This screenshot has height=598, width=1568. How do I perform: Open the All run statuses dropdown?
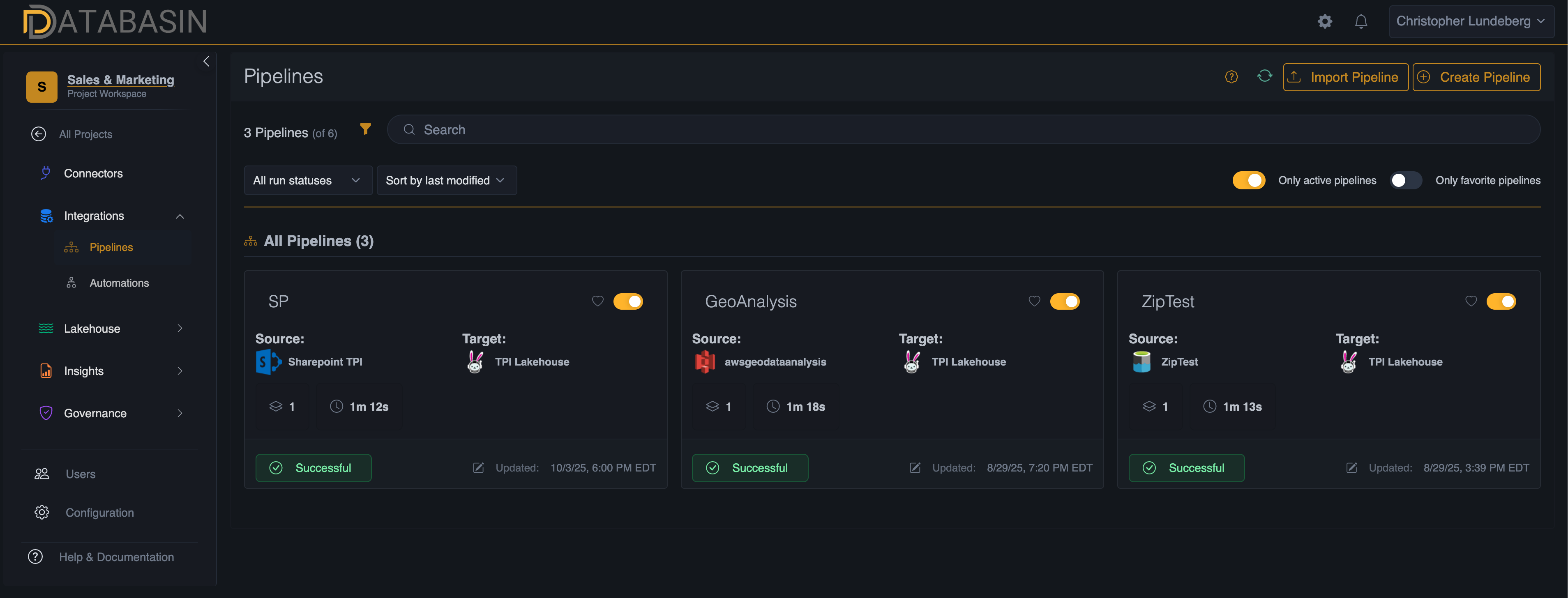point(307,180)
